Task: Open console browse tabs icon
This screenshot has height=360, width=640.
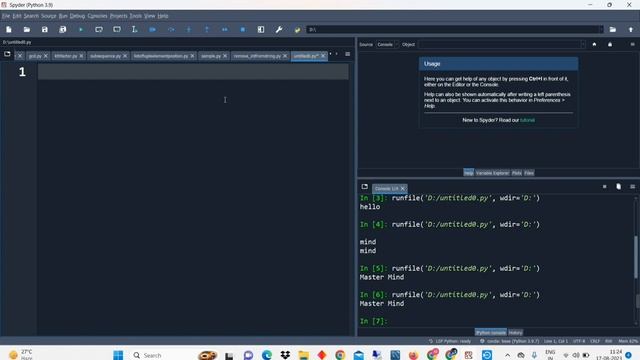Action: 364,187
